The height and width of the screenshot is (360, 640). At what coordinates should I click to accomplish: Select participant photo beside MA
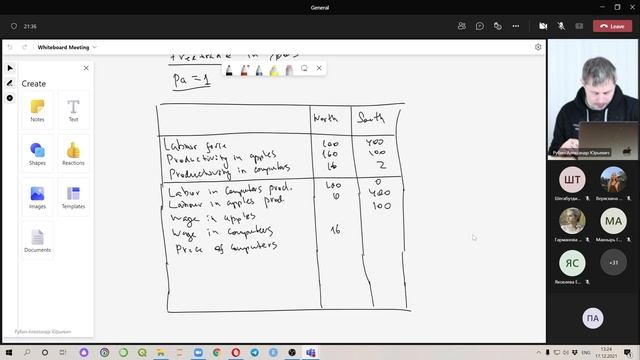pos(572,221)
